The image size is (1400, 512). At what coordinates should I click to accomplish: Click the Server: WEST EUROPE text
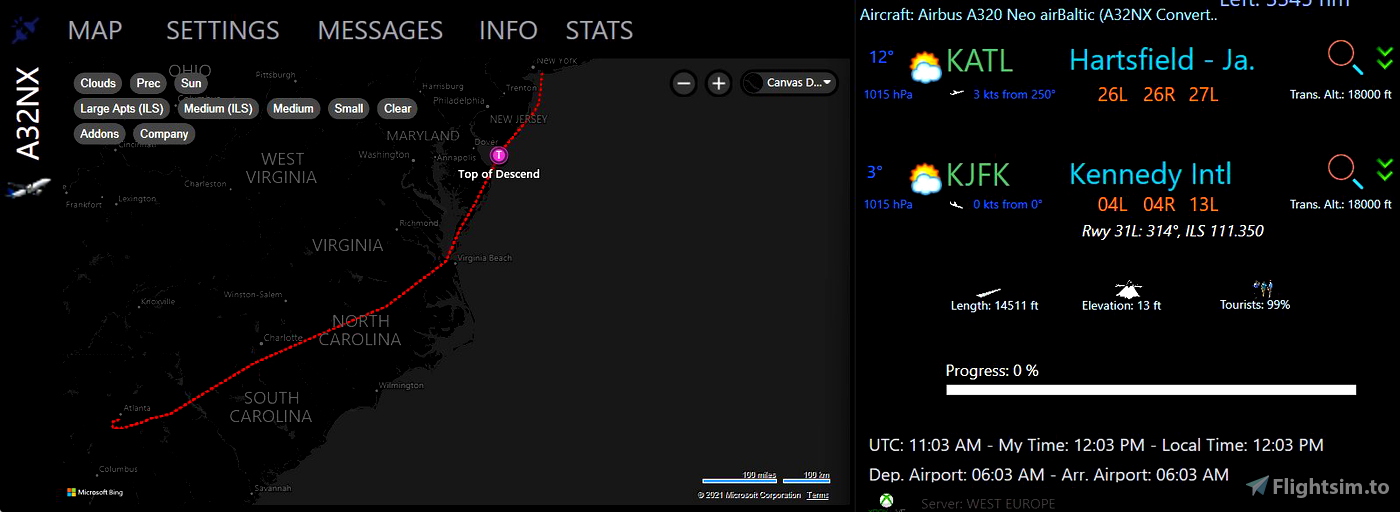988,504
